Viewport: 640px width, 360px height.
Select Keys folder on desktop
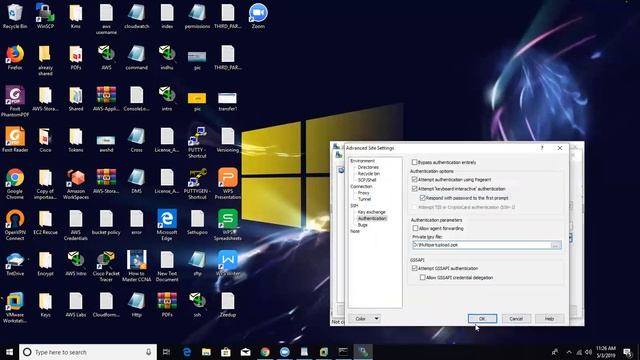45,305
